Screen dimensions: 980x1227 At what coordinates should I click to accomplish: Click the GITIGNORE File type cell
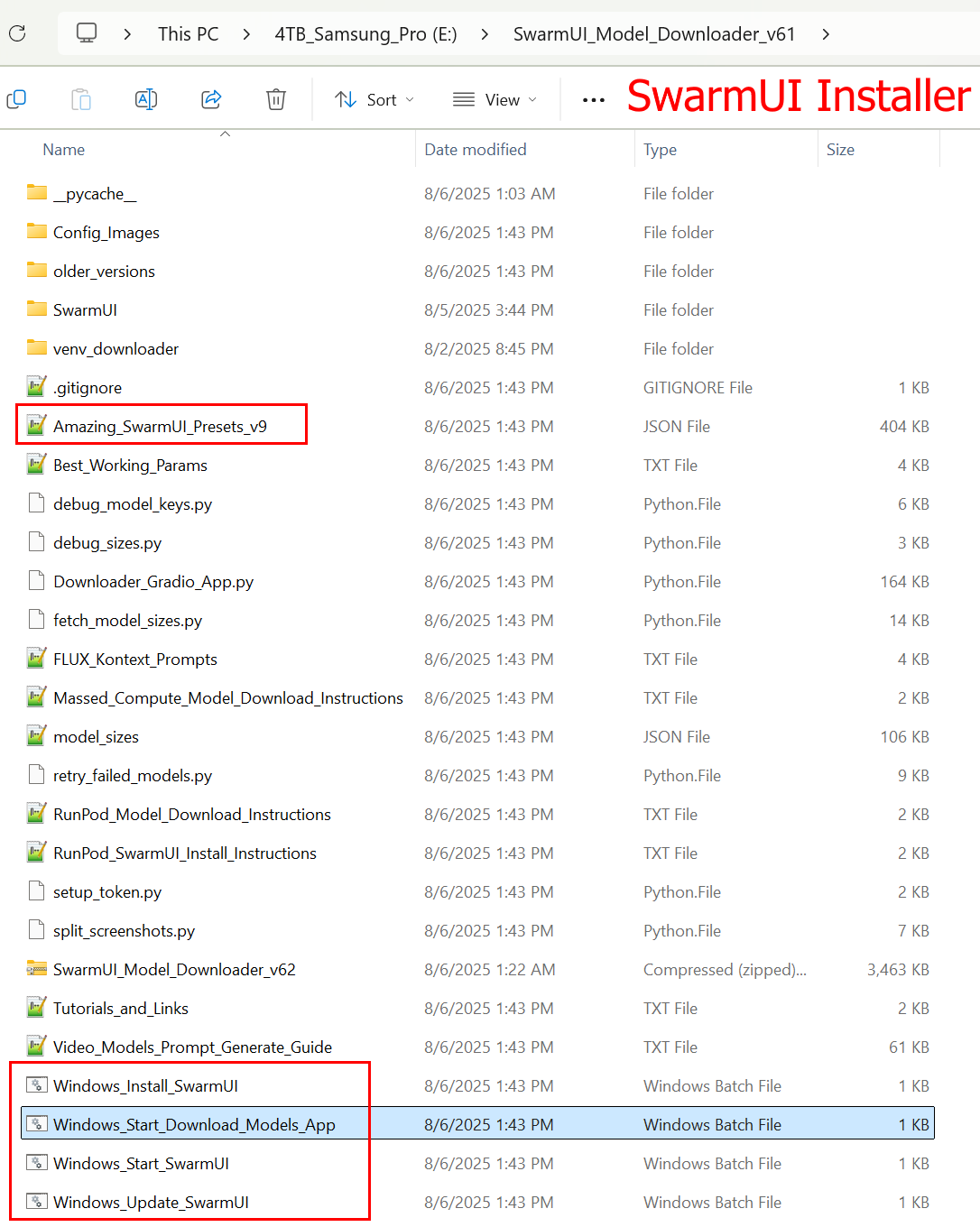(698, 388)
